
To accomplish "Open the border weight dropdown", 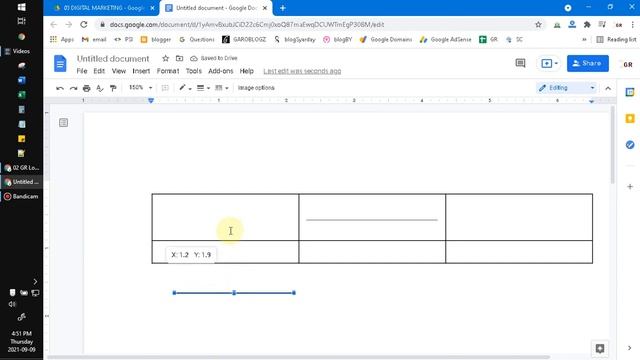I will (x=203, y=88).
